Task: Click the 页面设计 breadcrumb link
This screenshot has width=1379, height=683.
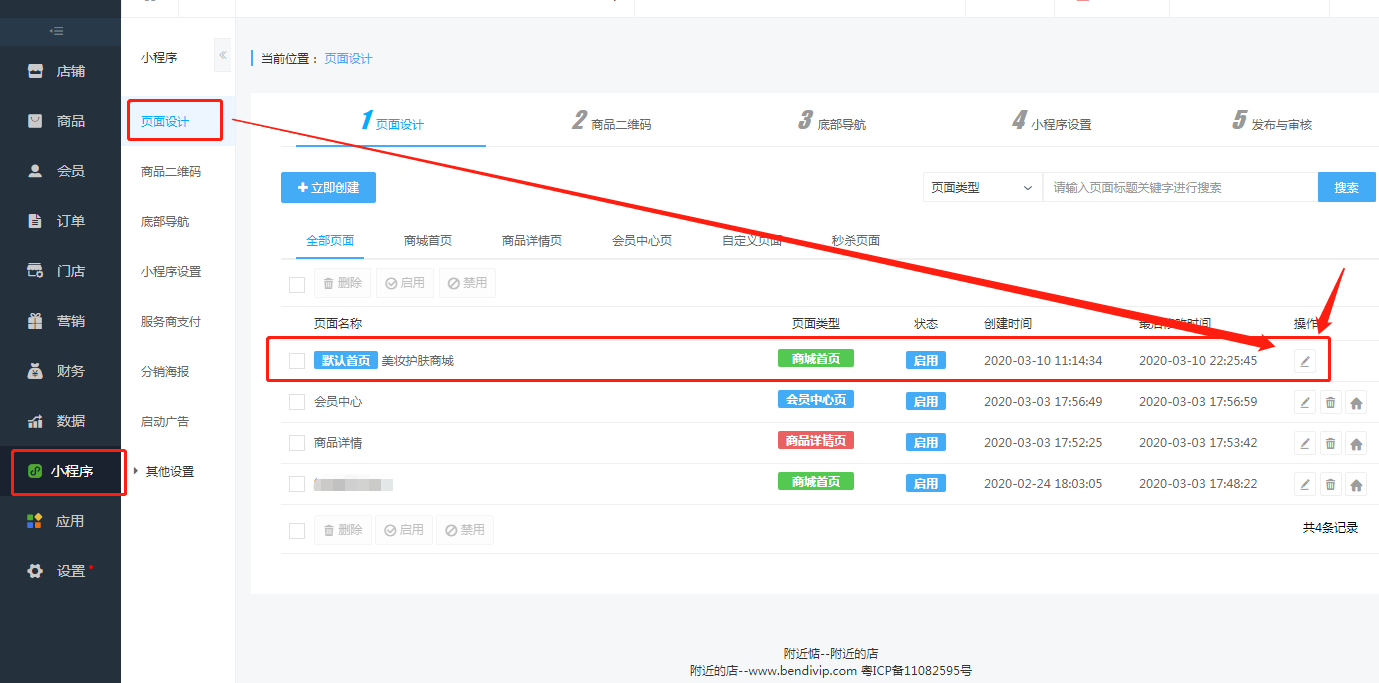Action: point(348,59)
